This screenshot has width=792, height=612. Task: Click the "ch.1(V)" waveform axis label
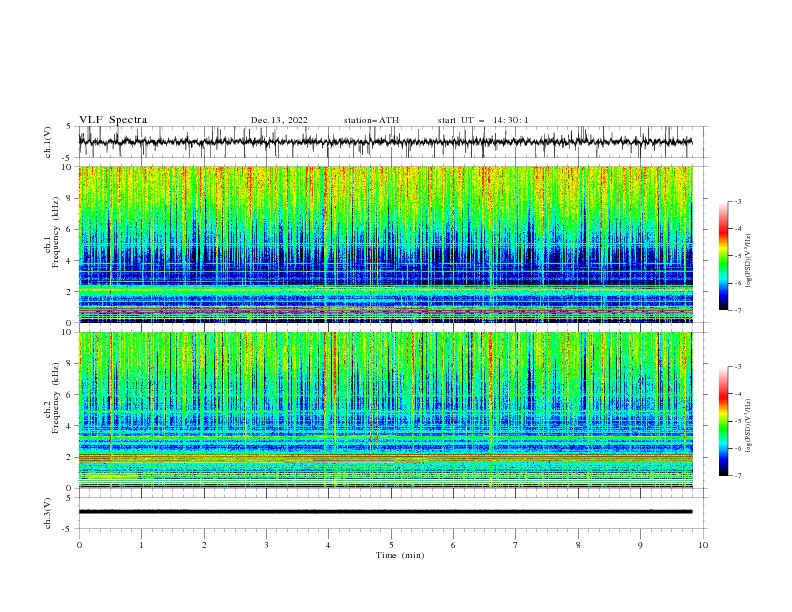(48, 142)
